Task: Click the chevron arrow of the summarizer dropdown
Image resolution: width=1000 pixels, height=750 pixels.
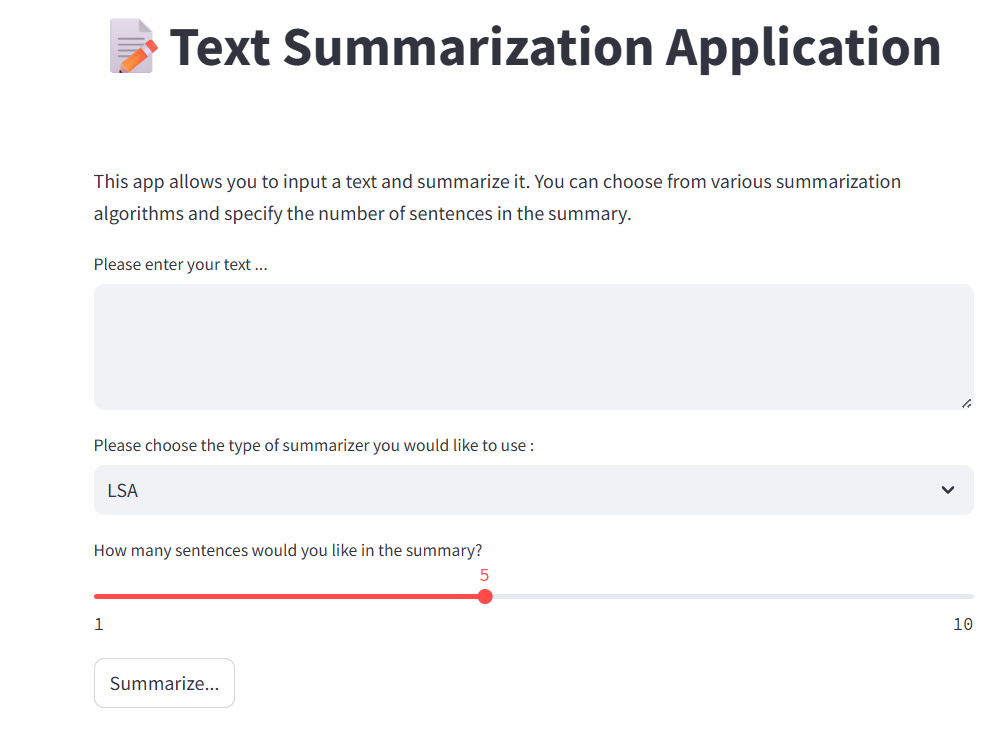Action: tap(948, 490)
